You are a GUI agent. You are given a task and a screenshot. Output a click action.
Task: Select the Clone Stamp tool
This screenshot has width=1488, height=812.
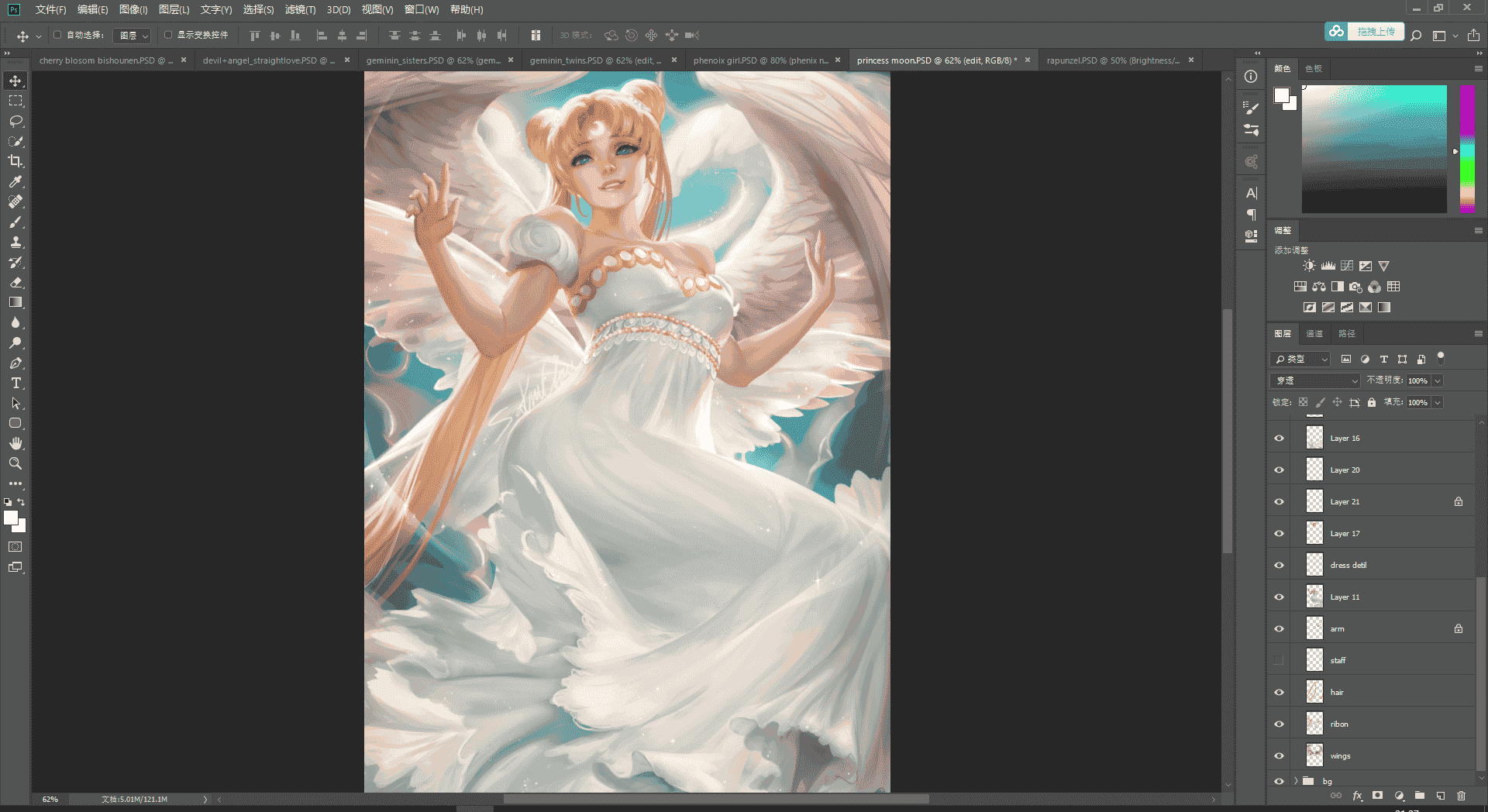[15, 242]
